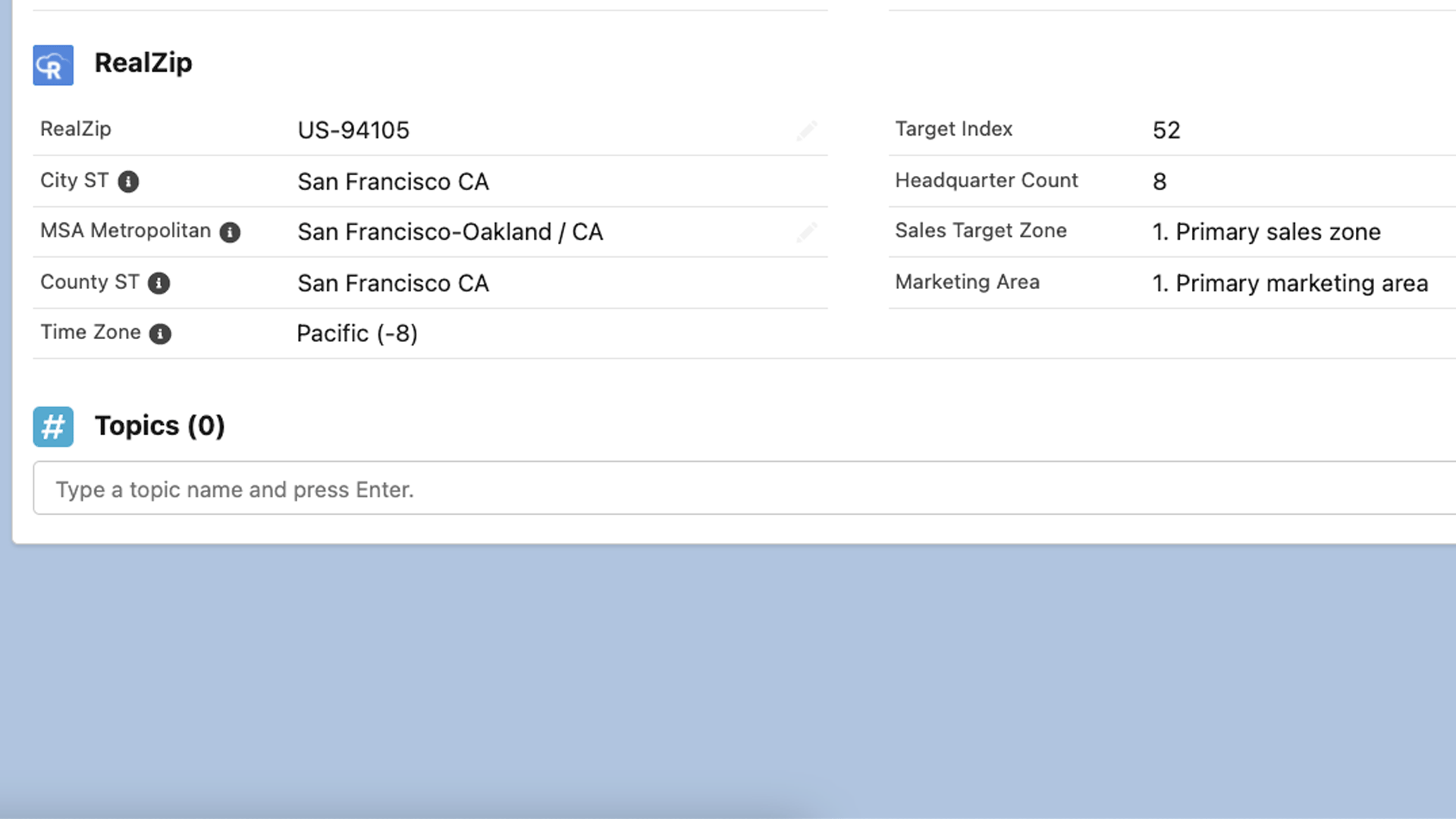
Task: Click the Primary marketing area value
Action: pos(1290,284)
